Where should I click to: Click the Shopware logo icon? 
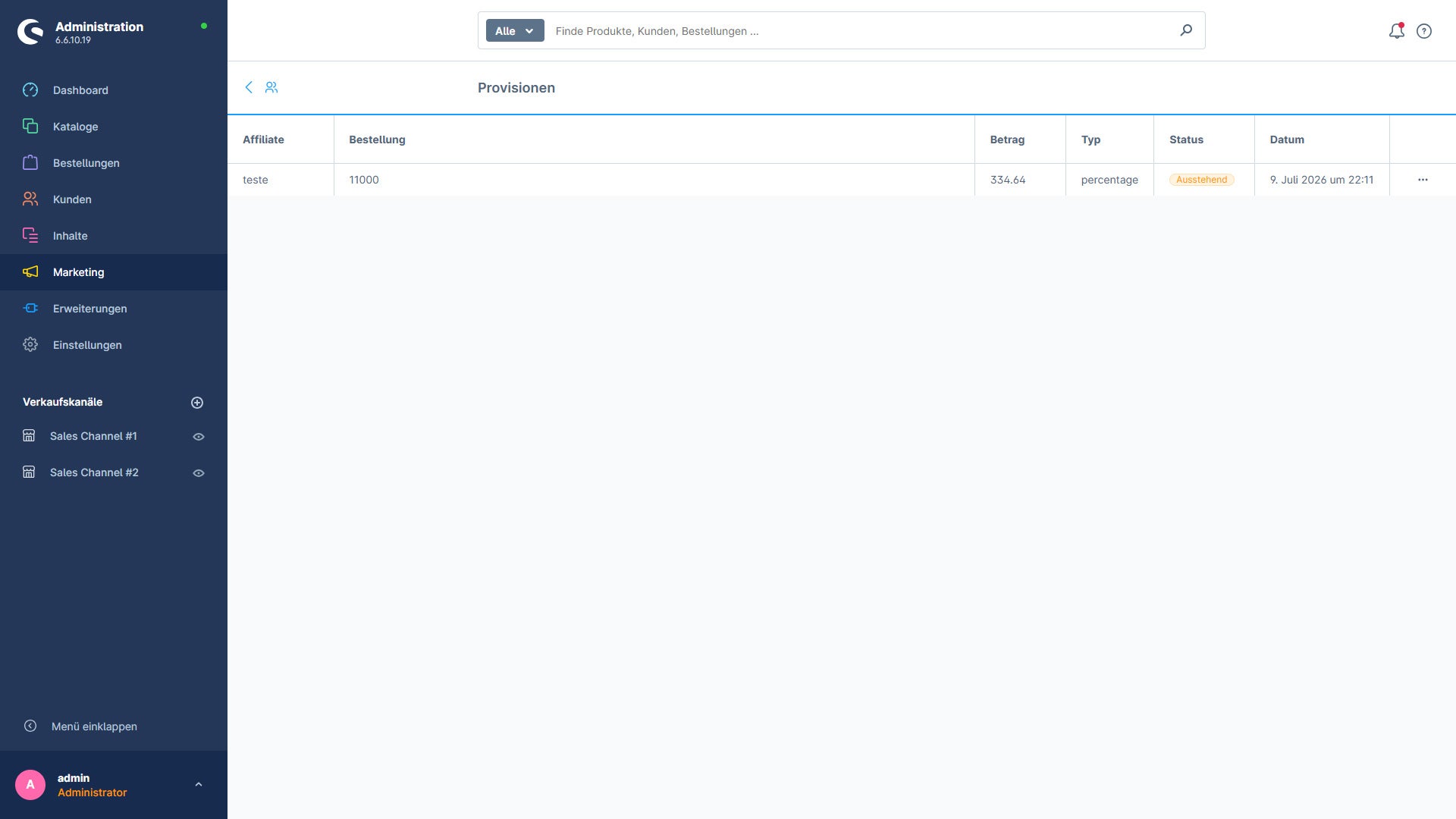(30, 32)
